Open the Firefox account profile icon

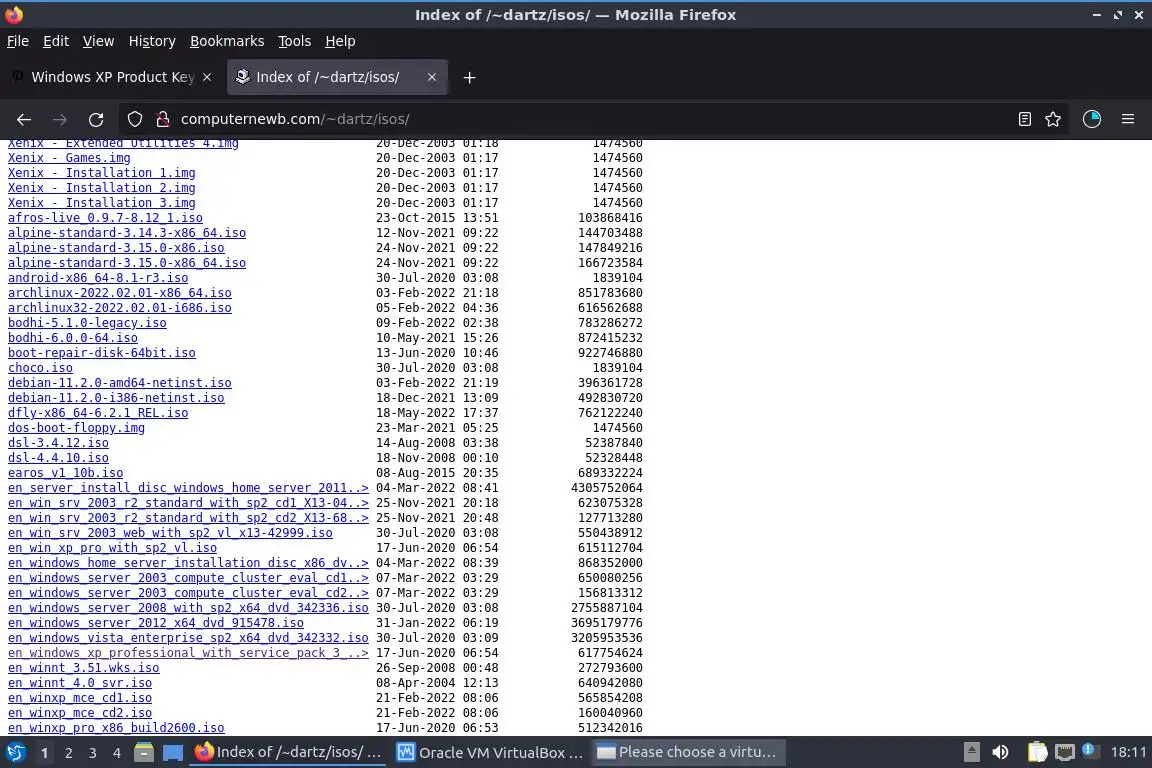pos(1092,119)
